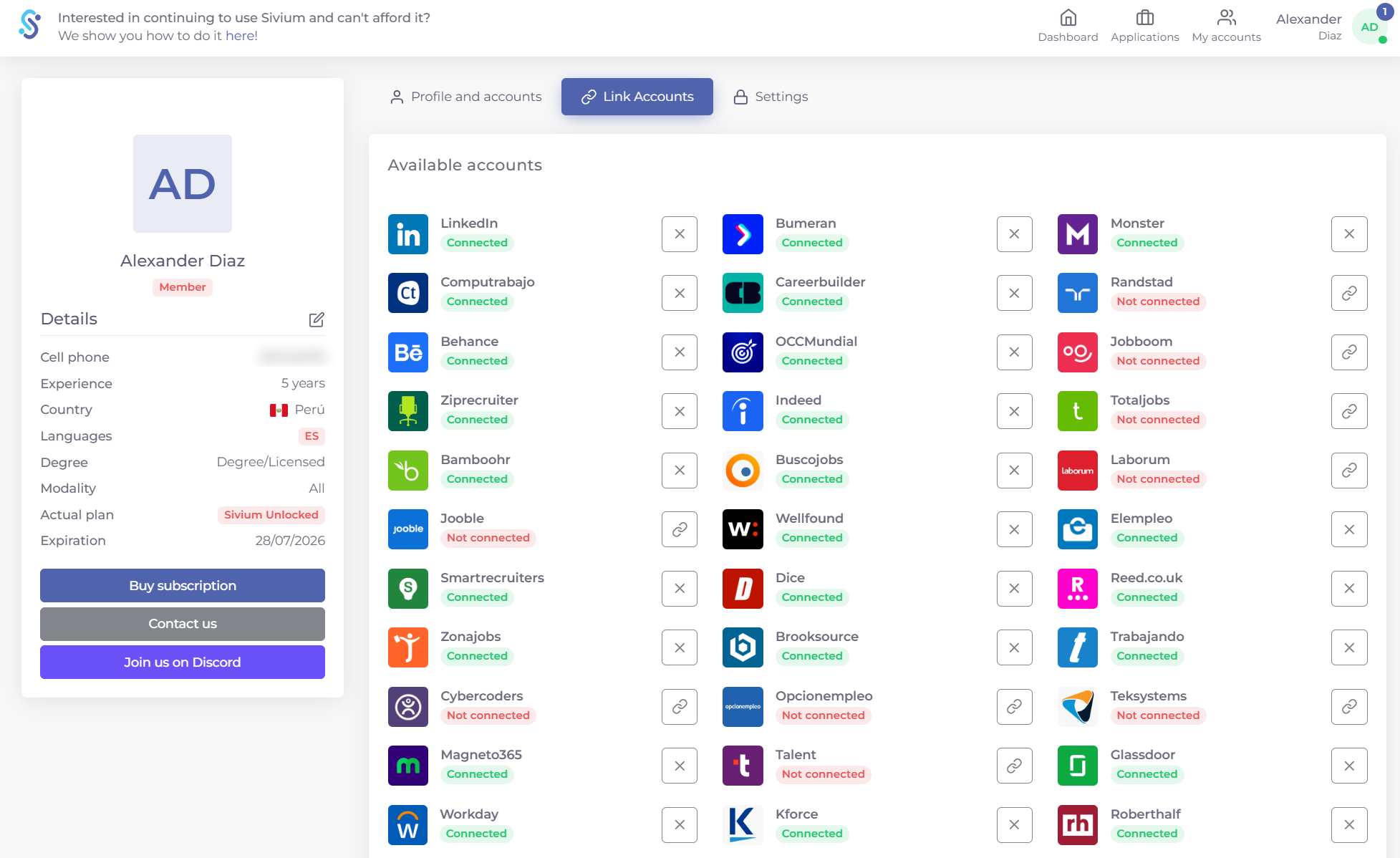
Task: Disconnect the Behance account
Action: [680, 352]
